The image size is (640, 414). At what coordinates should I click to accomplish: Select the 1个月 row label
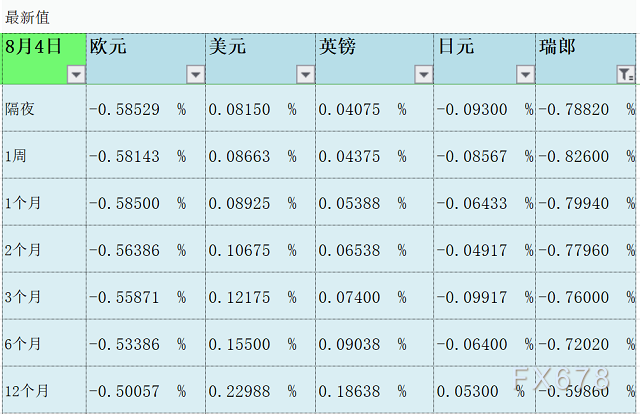[44, 202]
